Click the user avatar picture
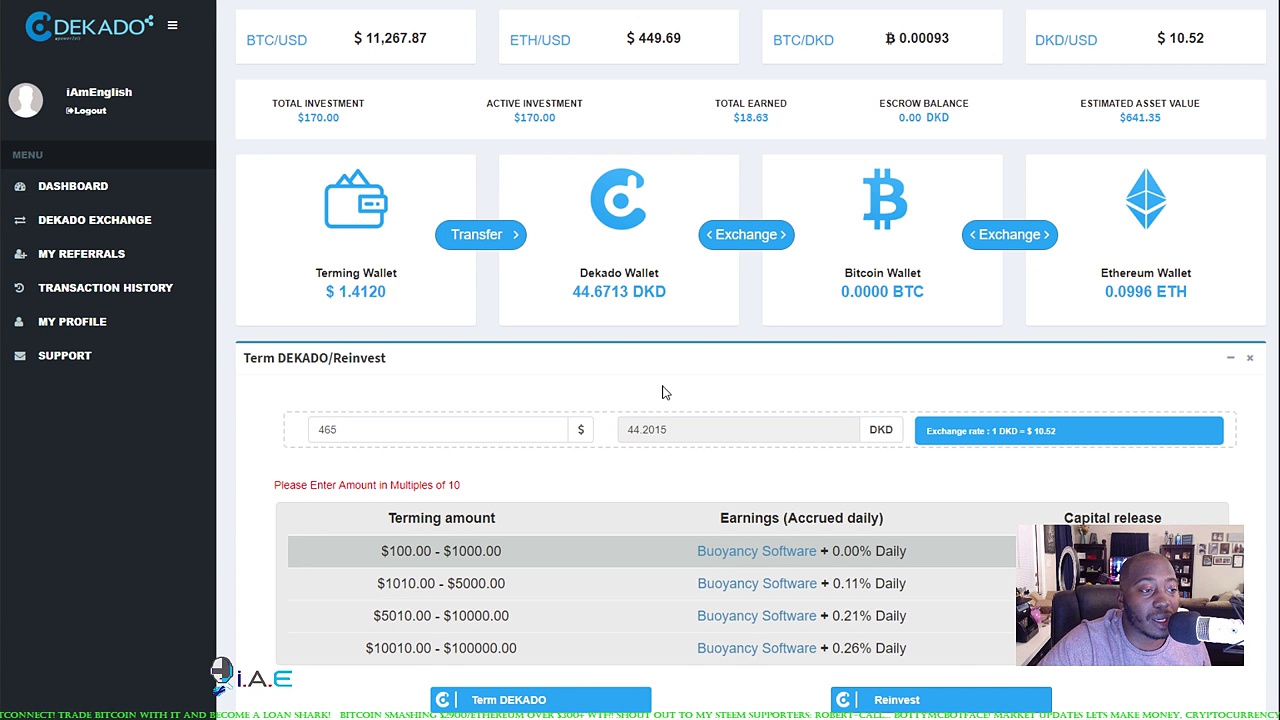1280x720 pixels. [x=26, y=100]
